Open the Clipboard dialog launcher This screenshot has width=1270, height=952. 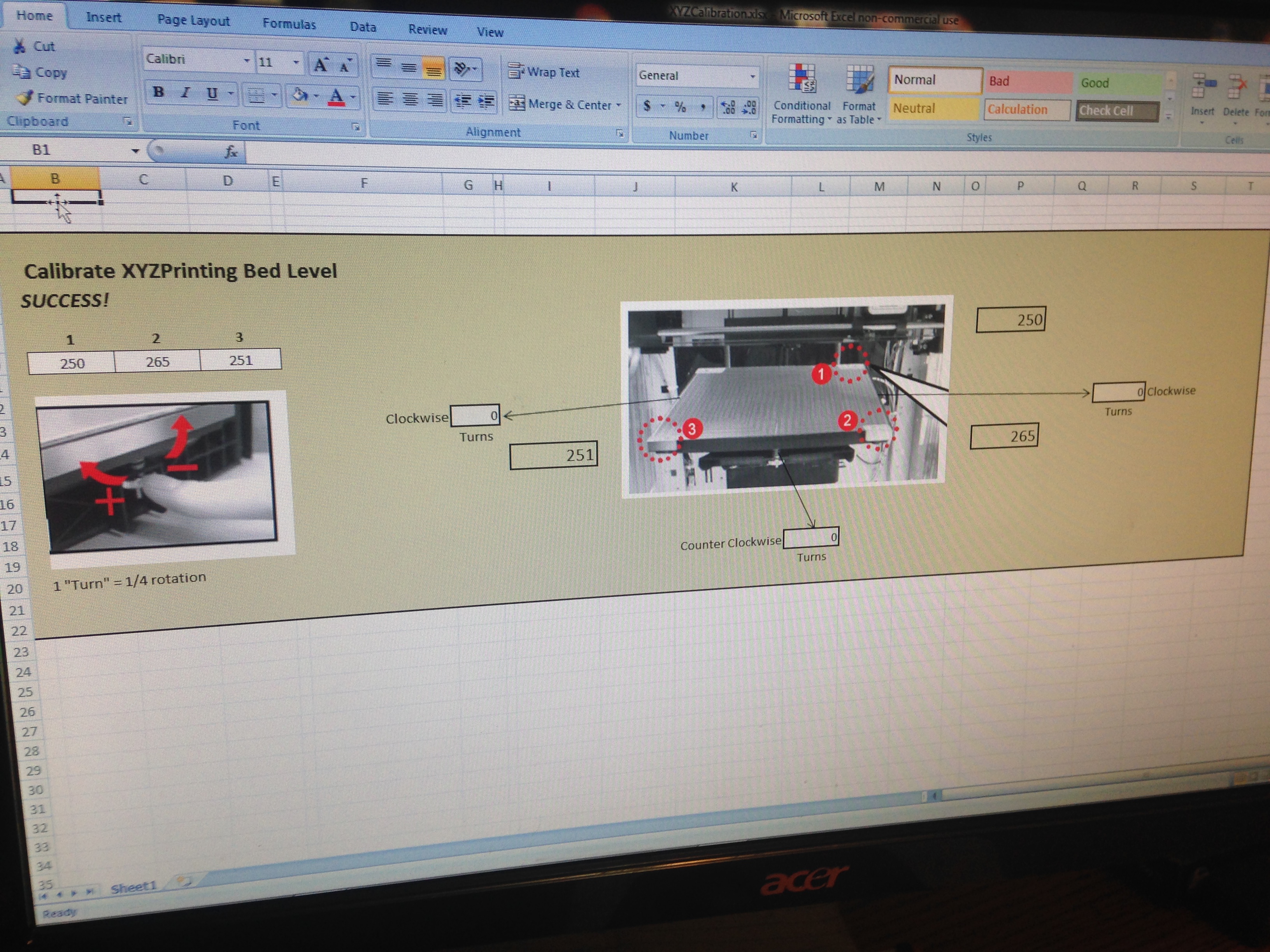click(128, 121)
